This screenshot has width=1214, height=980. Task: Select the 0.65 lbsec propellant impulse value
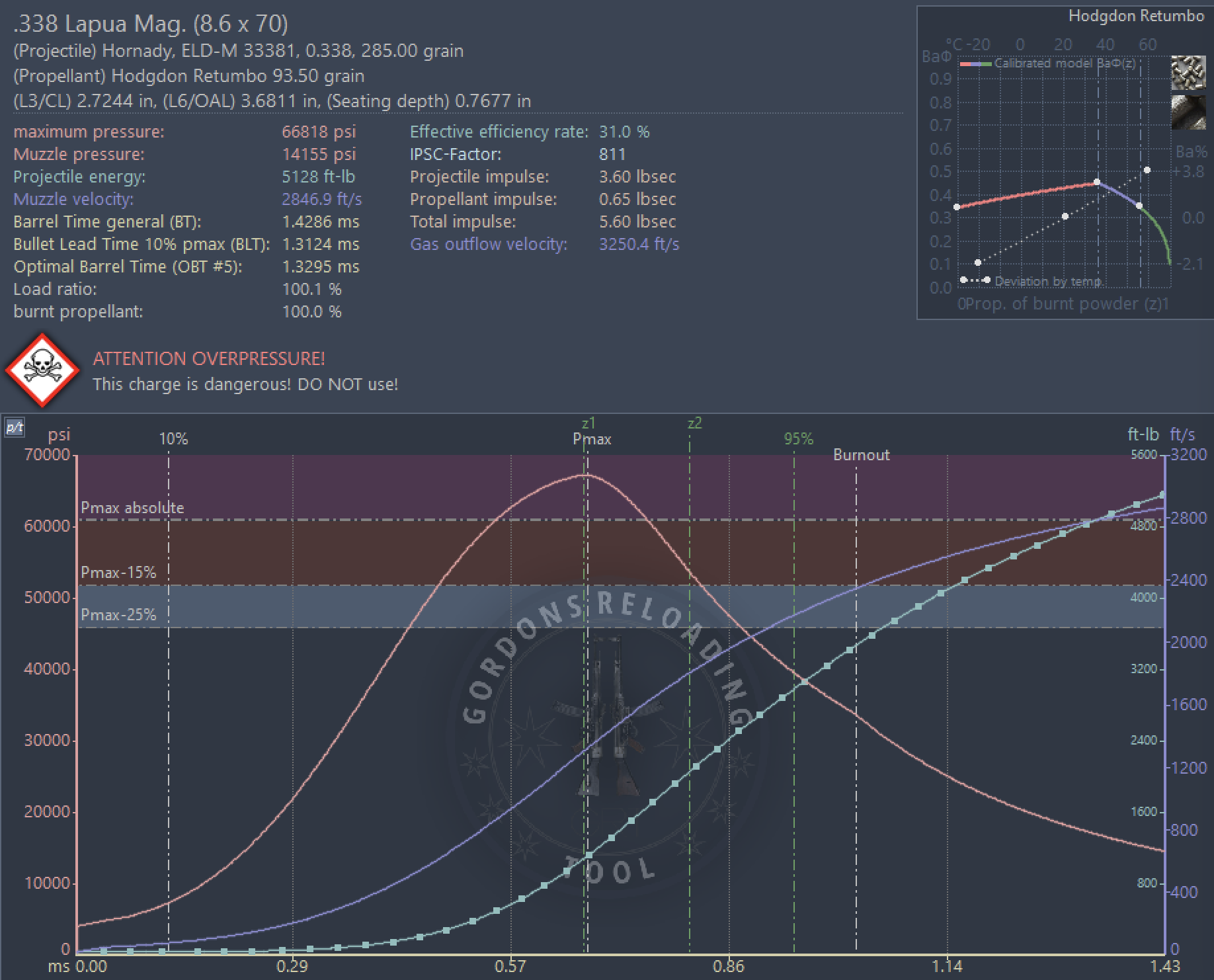pos(637,199)
